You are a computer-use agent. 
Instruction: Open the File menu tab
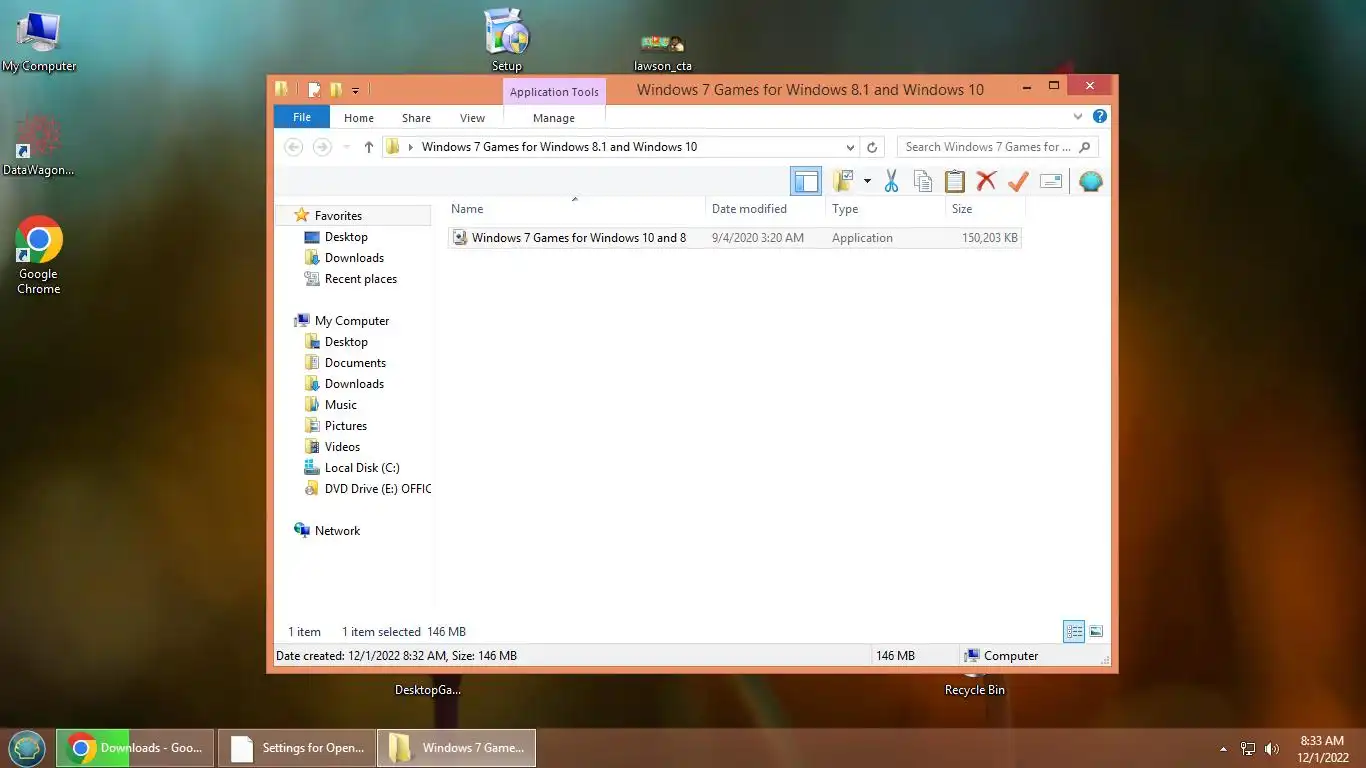[301, 117]
